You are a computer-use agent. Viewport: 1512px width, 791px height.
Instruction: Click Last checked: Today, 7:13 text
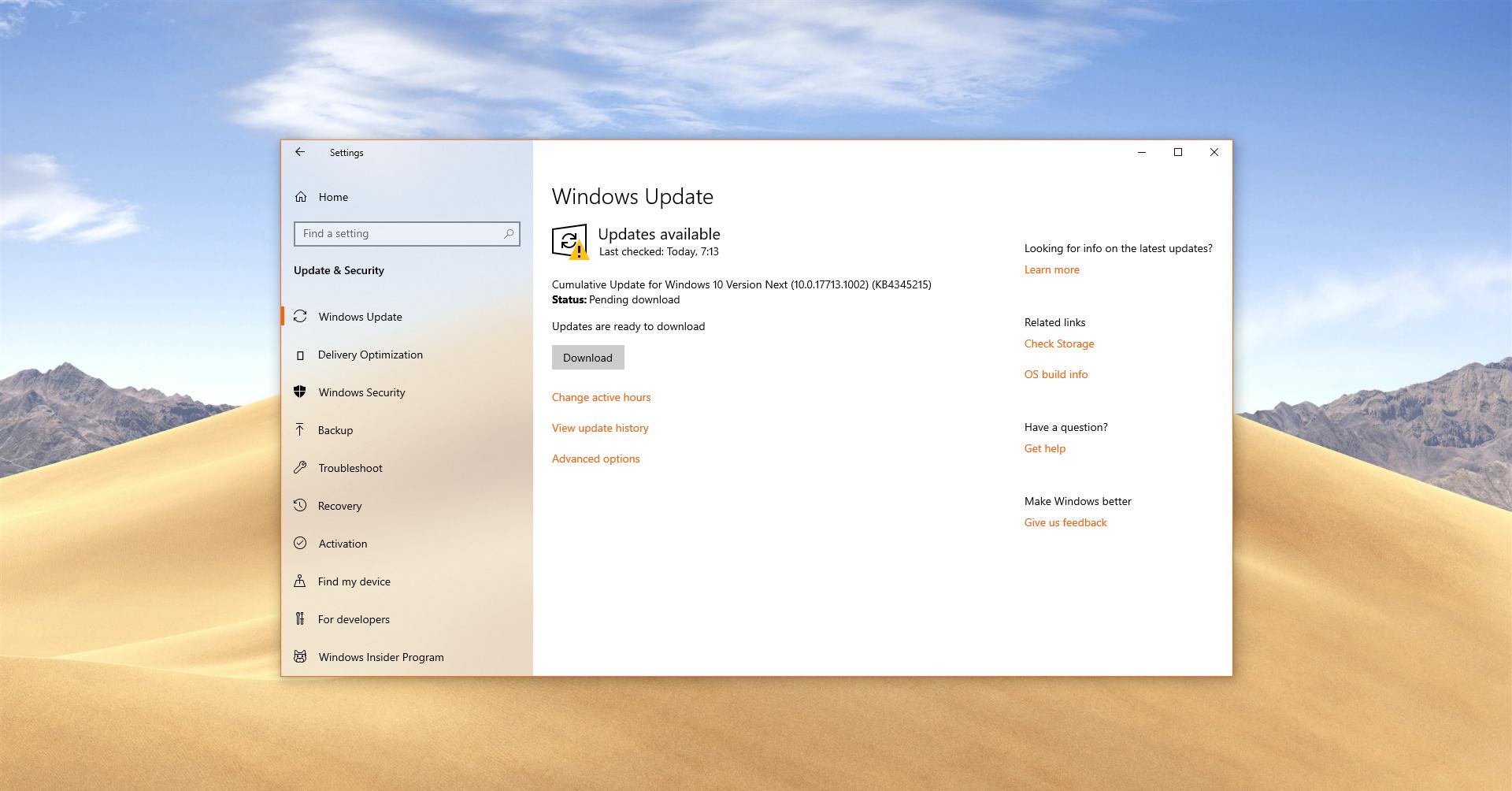(658, 251)
